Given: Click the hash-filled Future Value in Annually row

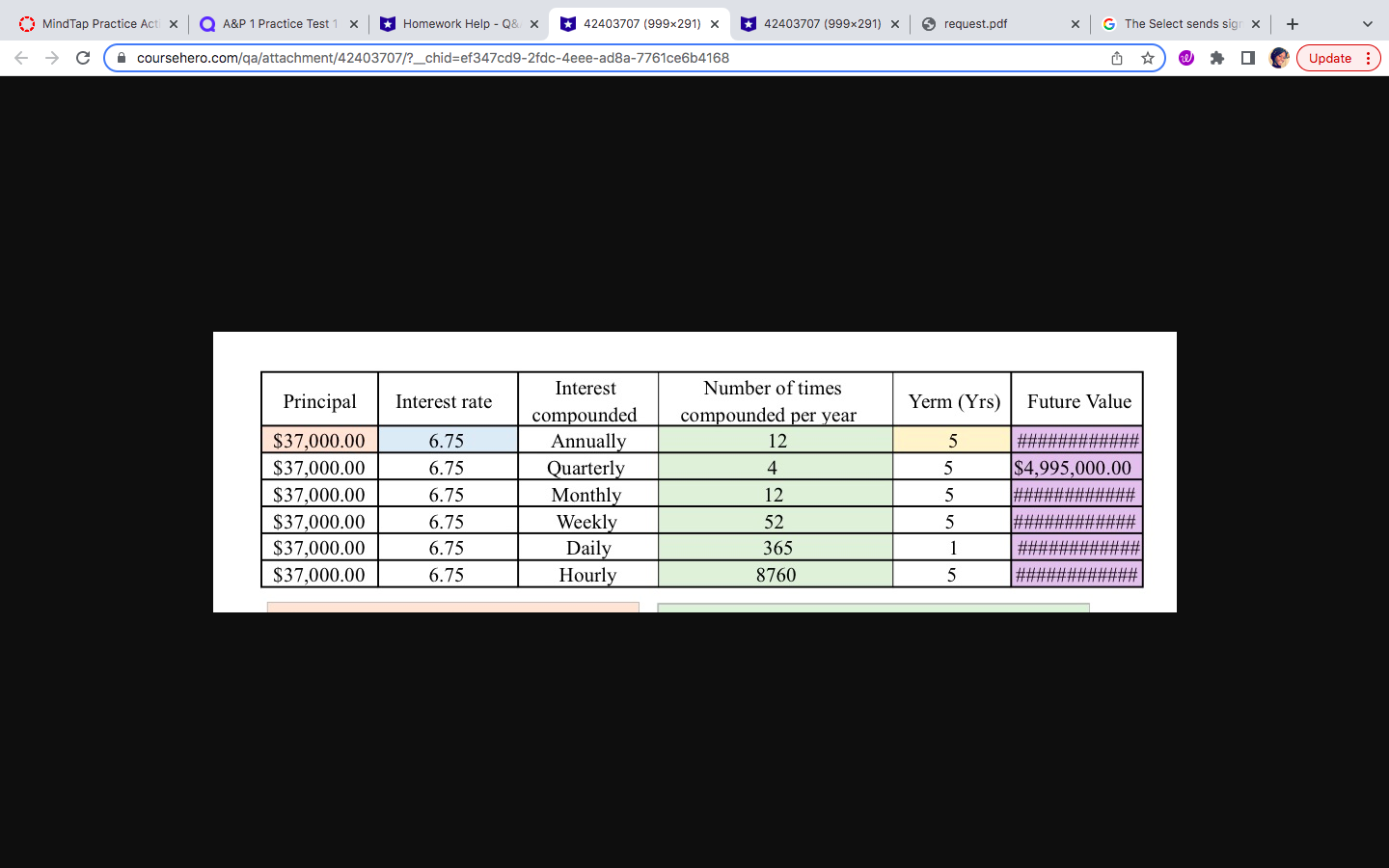Looking at the screenshot, I should point(1077,440).
